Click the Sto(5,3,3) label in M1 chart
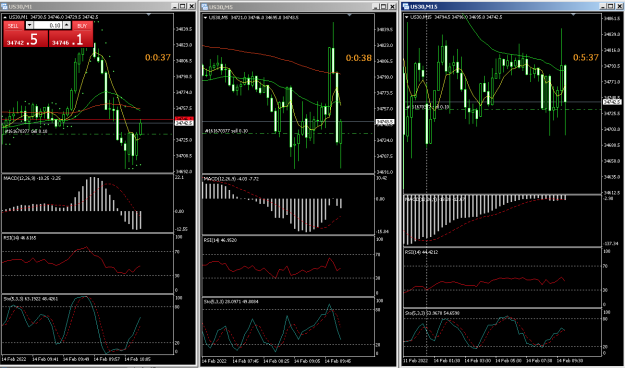 30,298
